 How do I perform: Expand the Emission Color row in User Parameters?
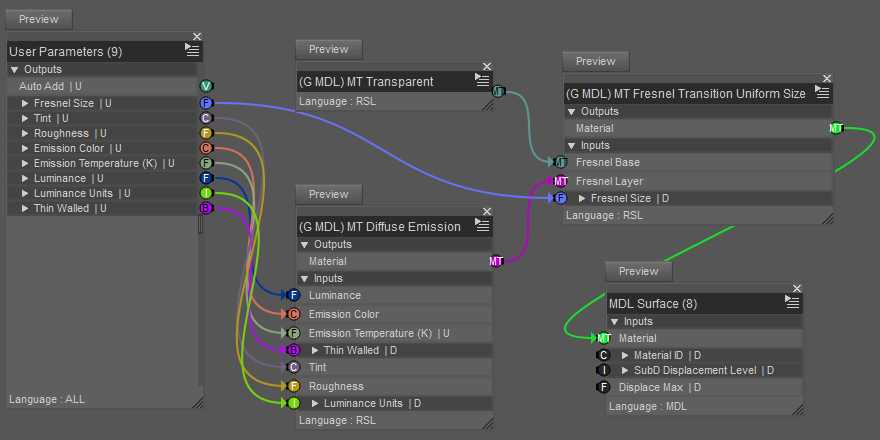tap(25, 148)
